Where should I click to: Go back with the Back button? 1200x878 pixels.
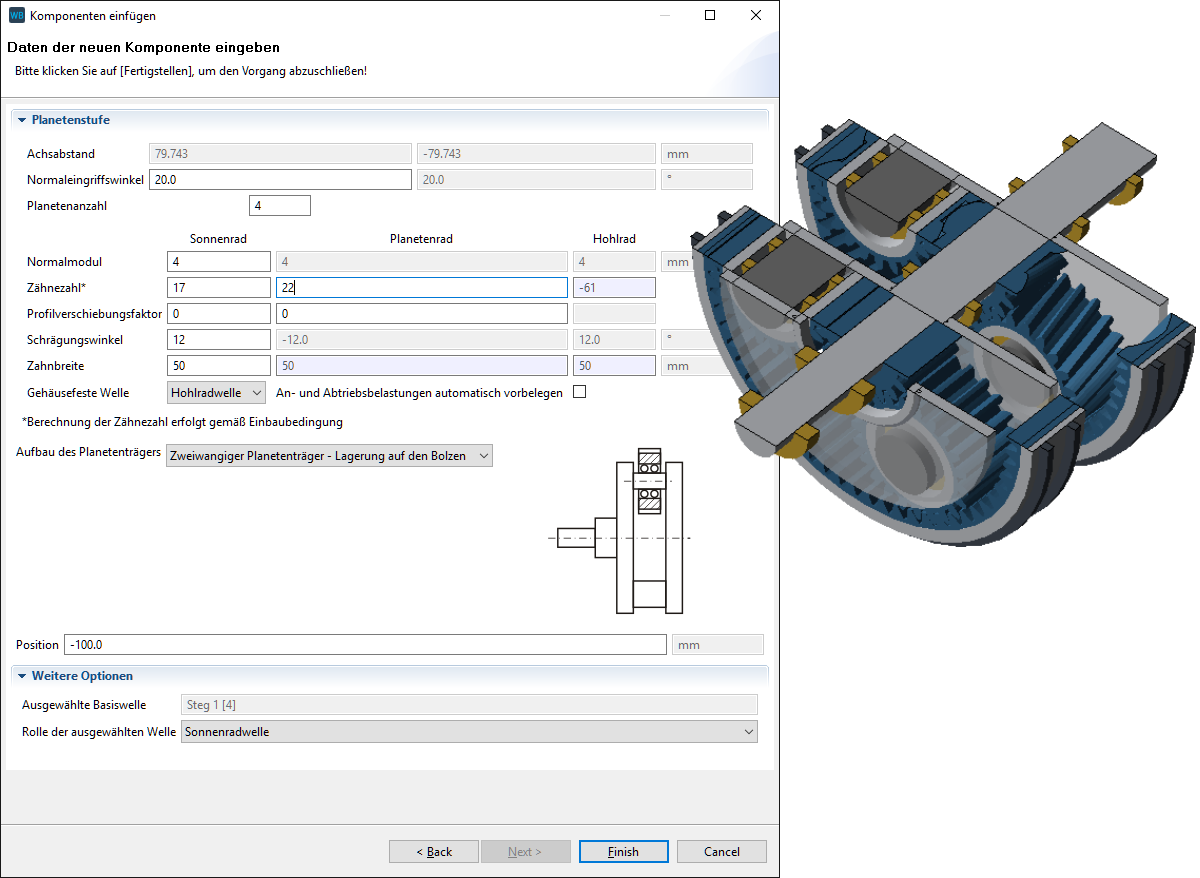point(434,852)
